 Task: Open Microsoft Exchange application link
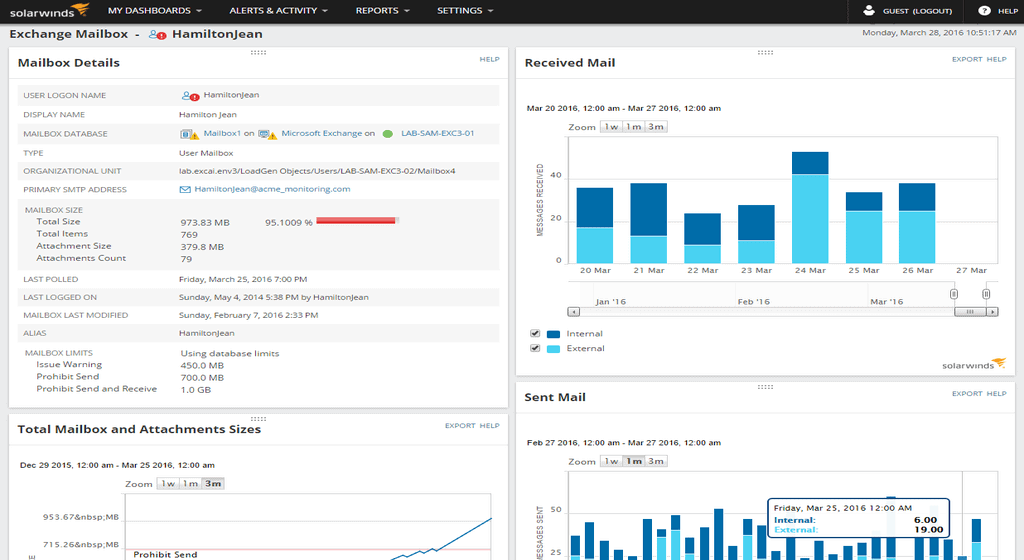[x=321, y=133]
